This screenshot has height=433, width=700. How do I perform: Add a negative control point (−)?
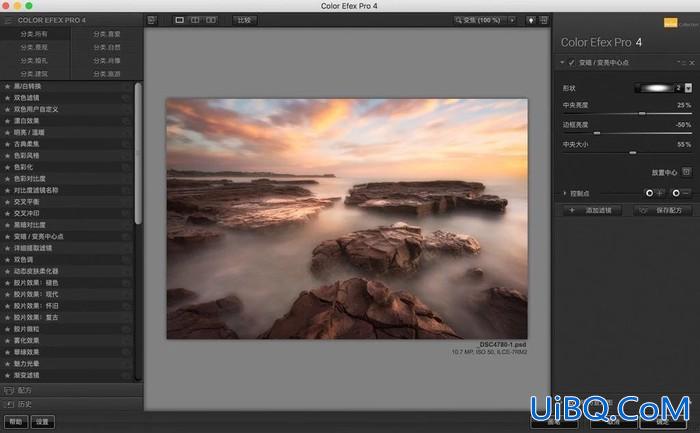coord(681,193)
